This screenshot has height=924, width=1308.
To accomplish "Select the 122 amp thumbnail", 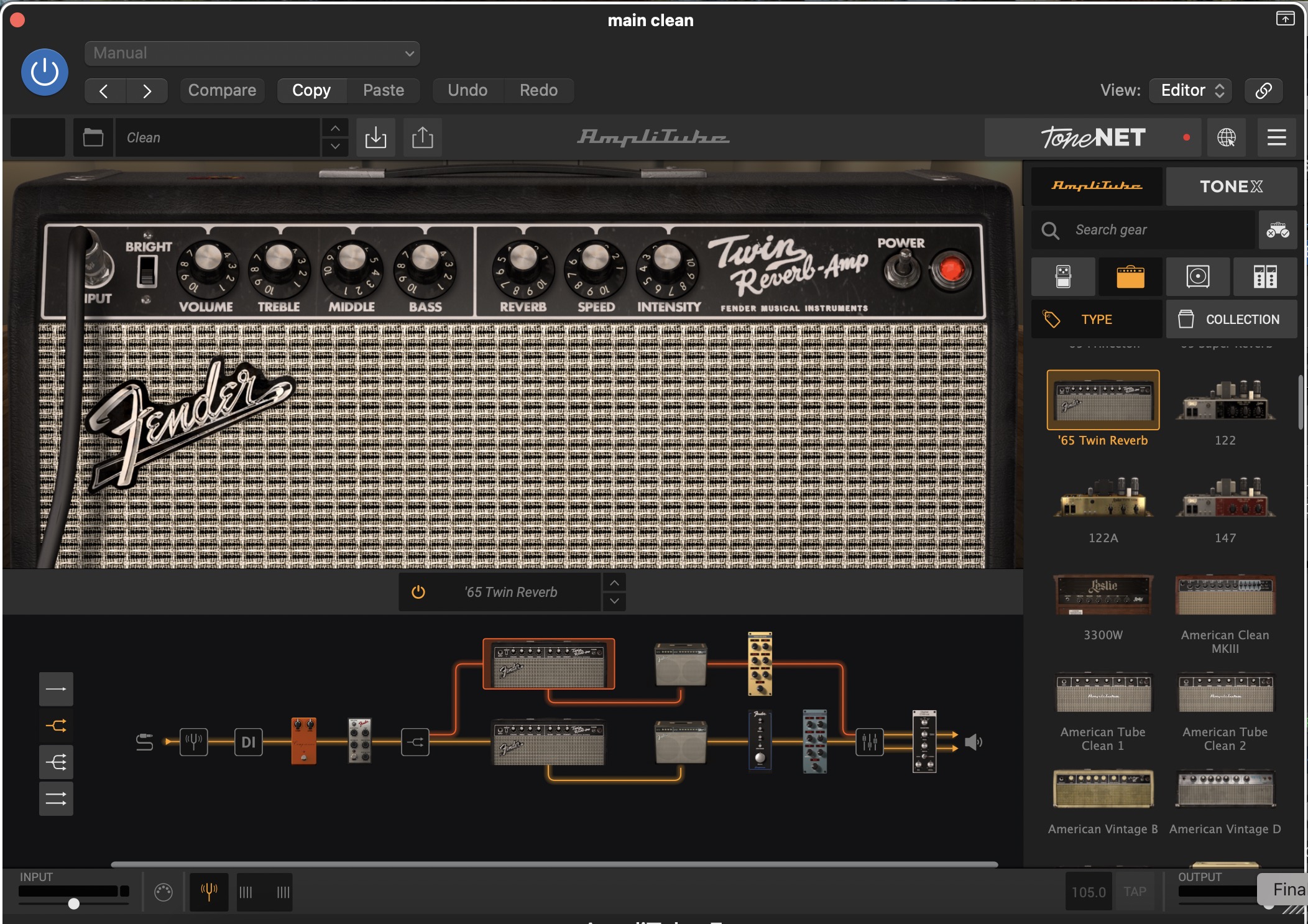I will [x=1225, y=402].
